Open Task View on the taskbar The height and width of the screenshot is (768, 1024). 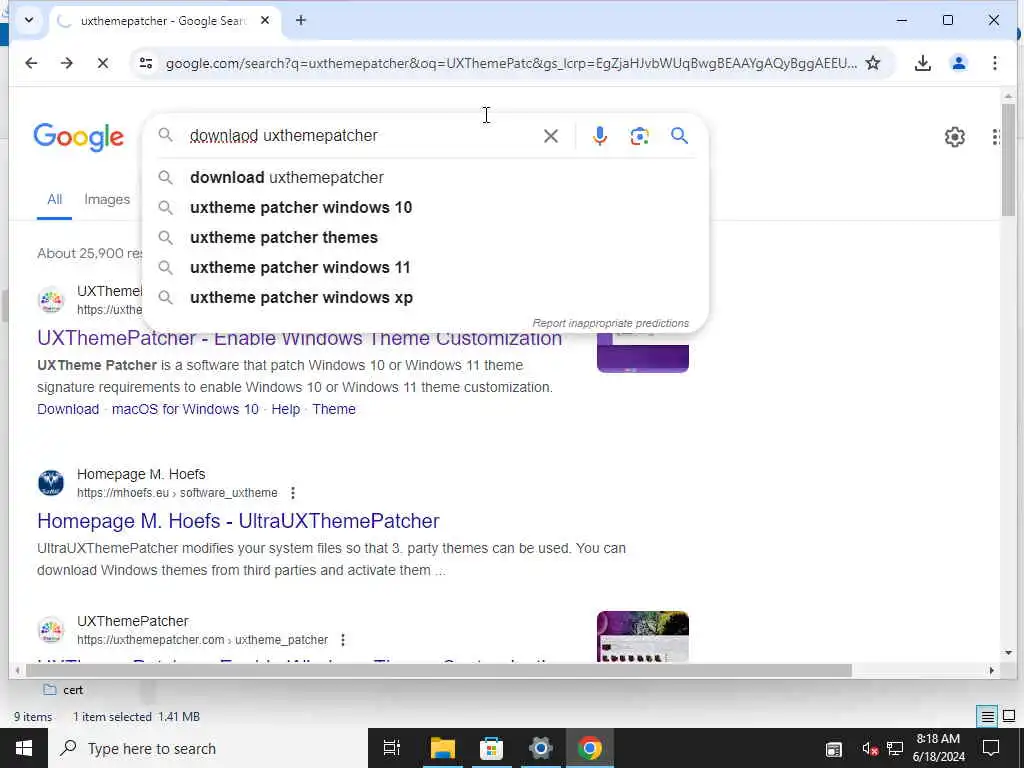pos(392,748)
